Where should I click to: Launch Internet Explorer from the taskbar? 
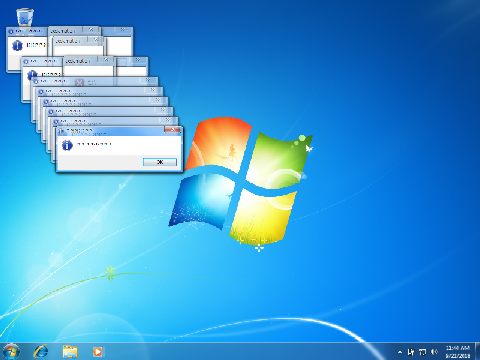coord(41,351)
